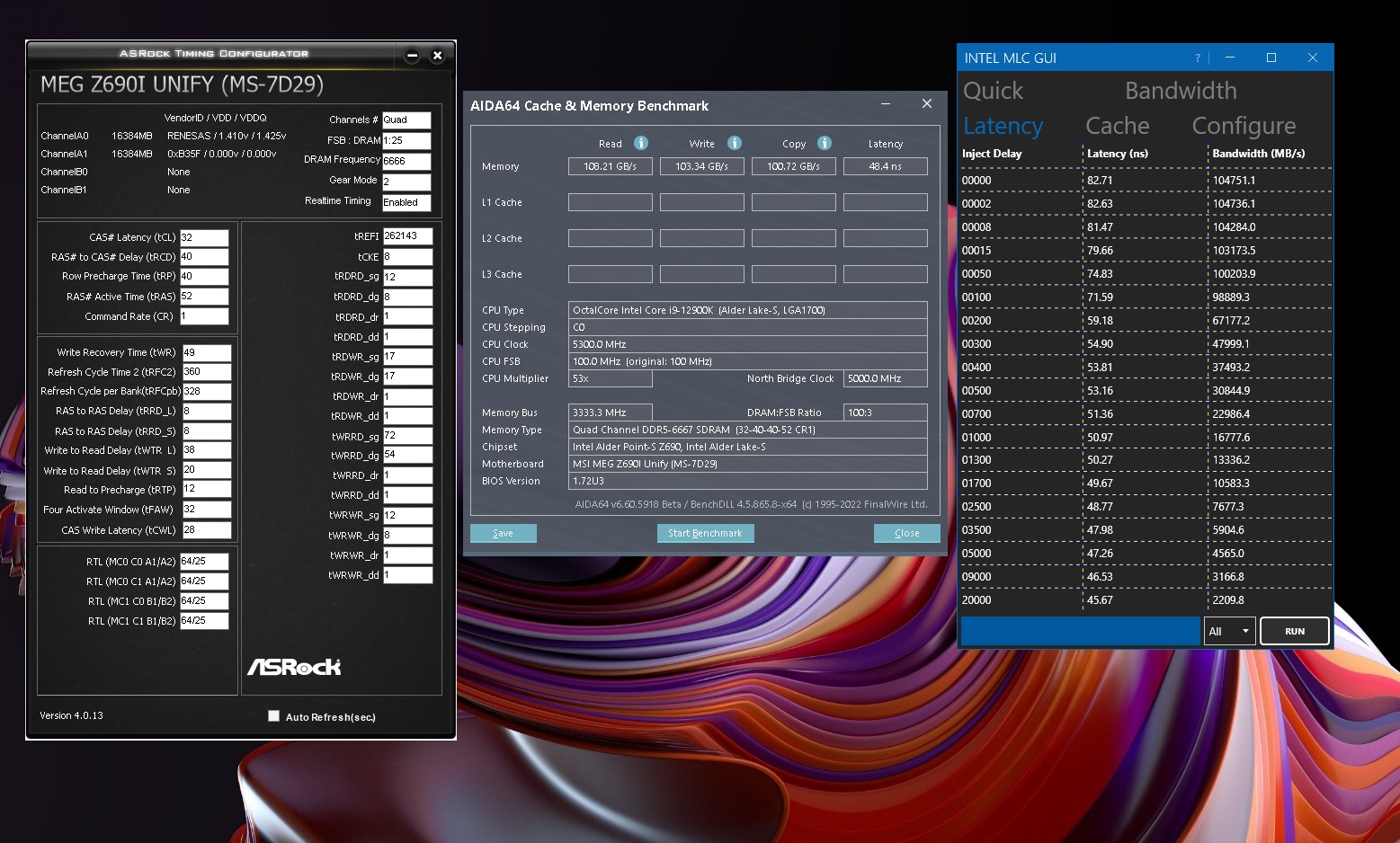Click Start Benchmark in AIDA64
This screenshot has height=843, width=1400.
705,533
